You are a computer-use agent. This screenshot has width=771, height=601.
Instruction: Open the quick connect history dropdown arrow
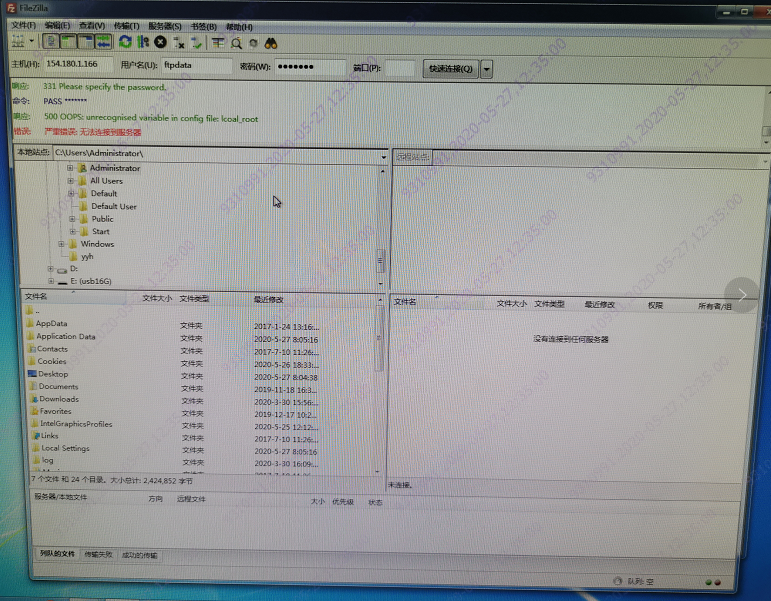coord(486,69)
